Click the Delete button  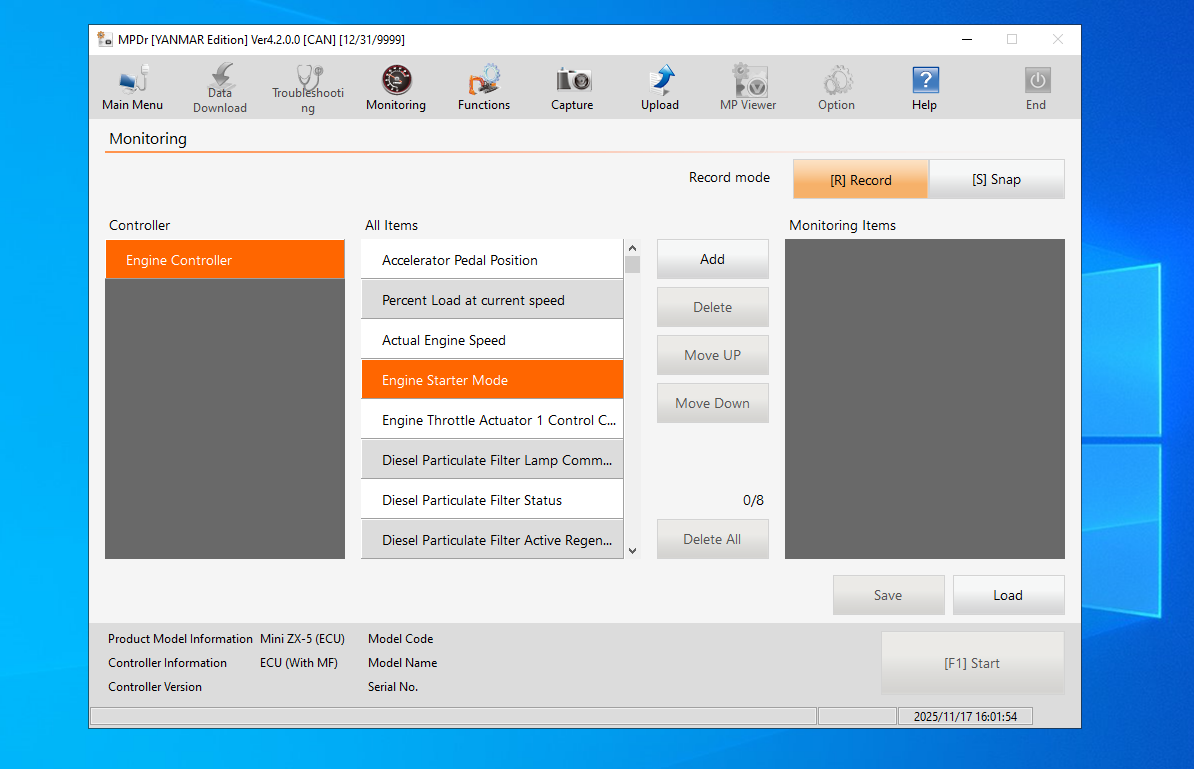click(x=712, y=307)
